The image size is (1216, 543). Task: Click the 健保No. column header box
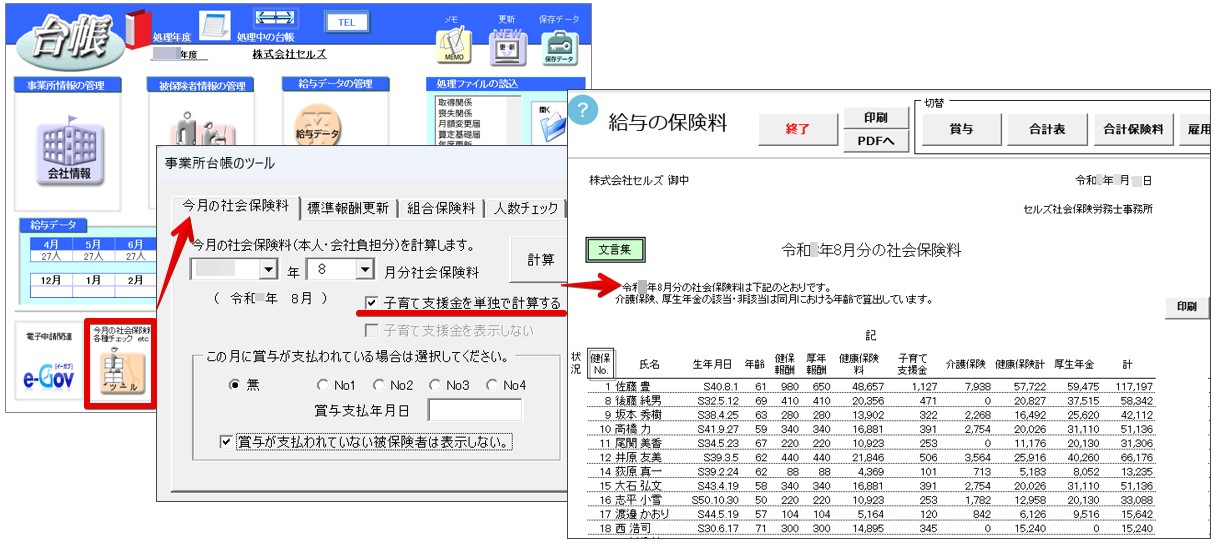(601, 364)
